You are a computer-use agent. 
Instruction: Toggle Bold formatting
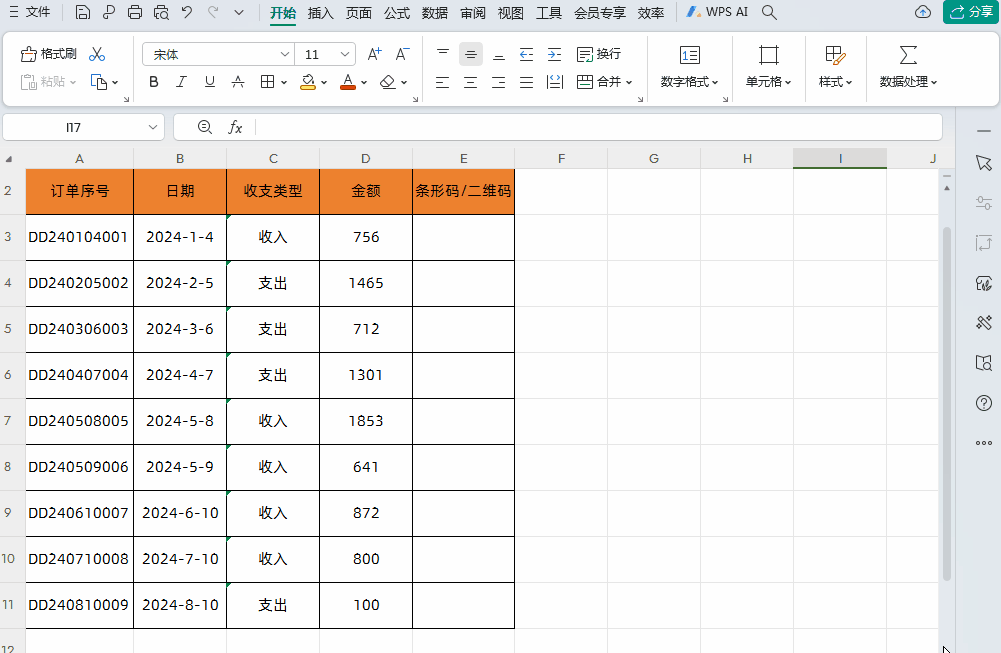(153, 82)
